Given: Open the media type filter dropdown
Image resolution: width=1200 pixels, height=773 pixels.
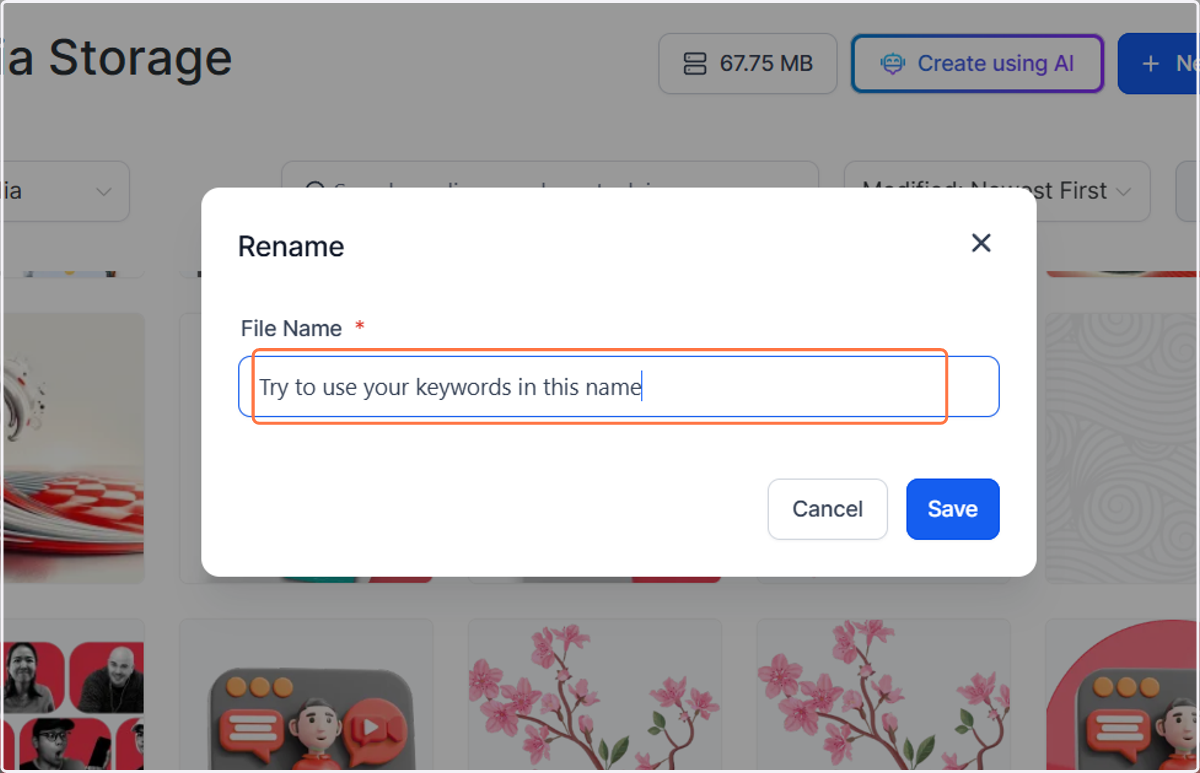Looking at the screenshot, I should pos(65,191).
